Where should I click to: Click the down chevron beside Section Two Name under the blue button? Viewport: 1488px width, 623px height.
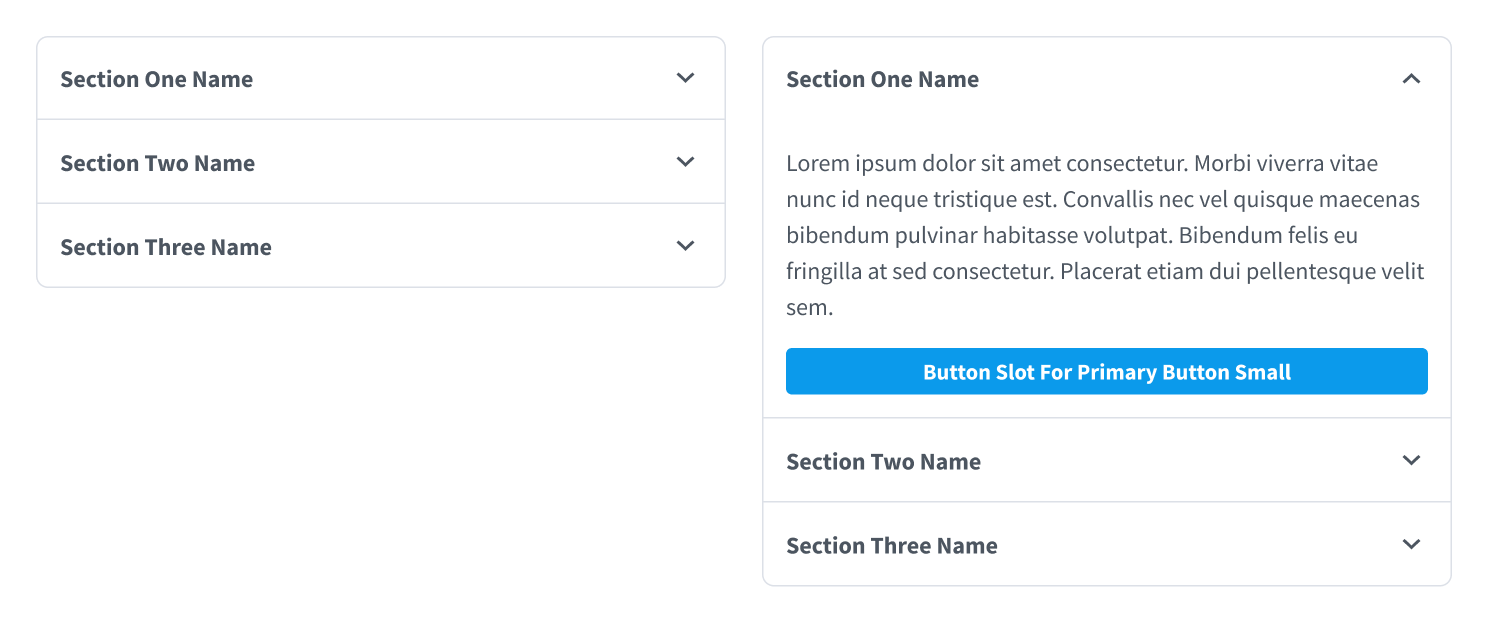(x=1411, y=460)
